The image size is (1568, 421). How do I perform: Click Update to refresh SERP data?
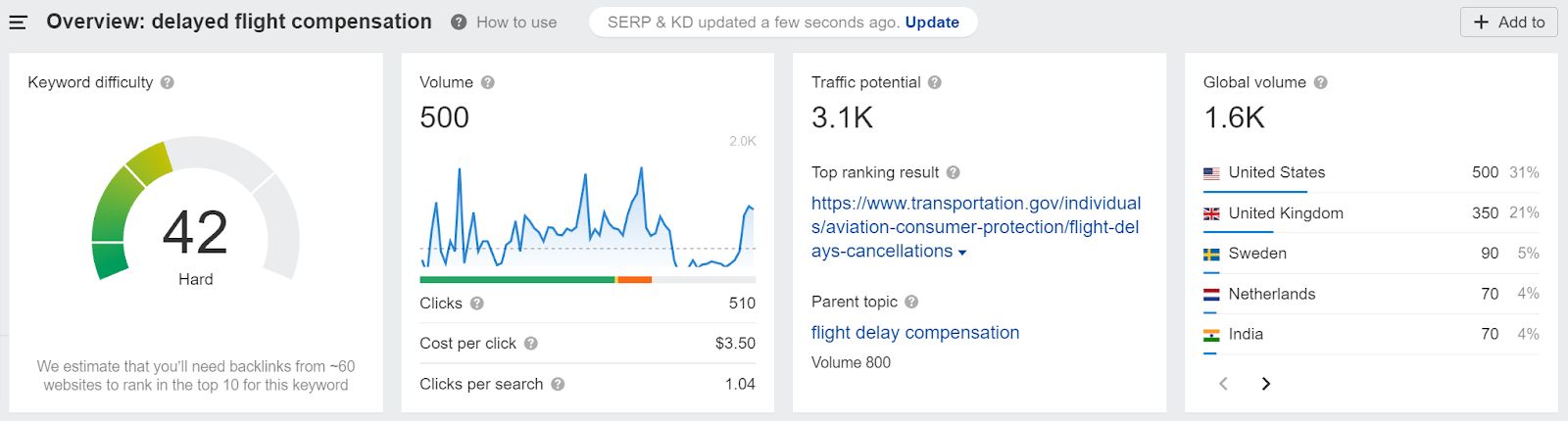[x=932, y=23]
